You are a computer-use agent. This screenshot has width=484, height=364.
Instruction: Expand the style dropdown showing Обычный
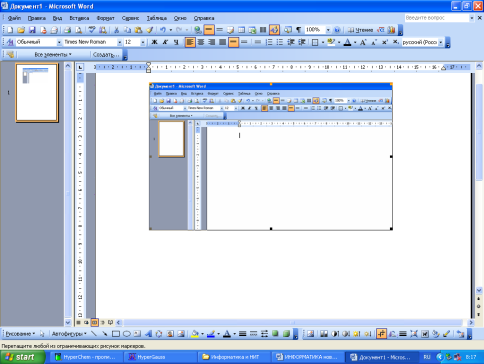[59, 42]
